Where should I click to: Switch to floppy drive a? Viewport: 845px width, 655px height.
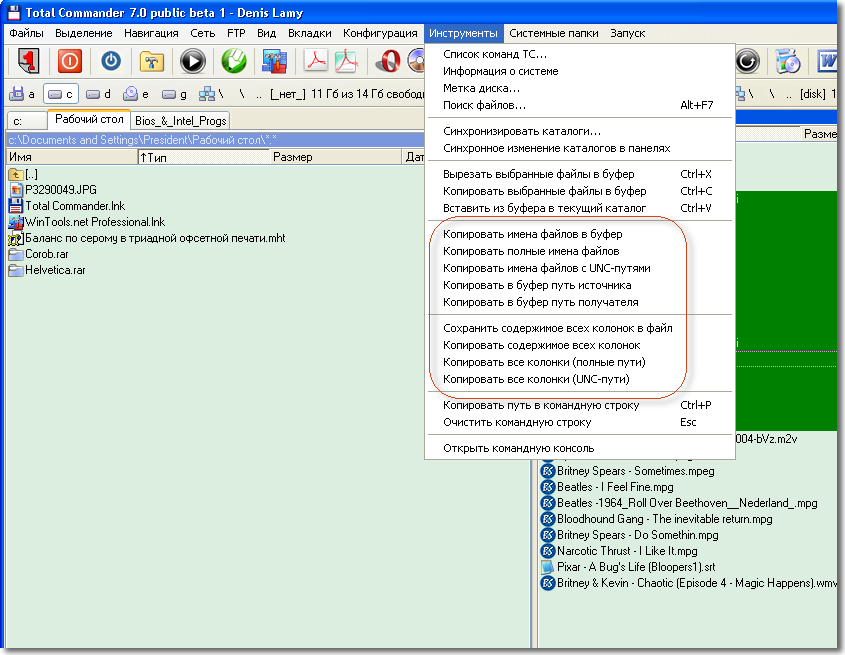tap(22, 94)
